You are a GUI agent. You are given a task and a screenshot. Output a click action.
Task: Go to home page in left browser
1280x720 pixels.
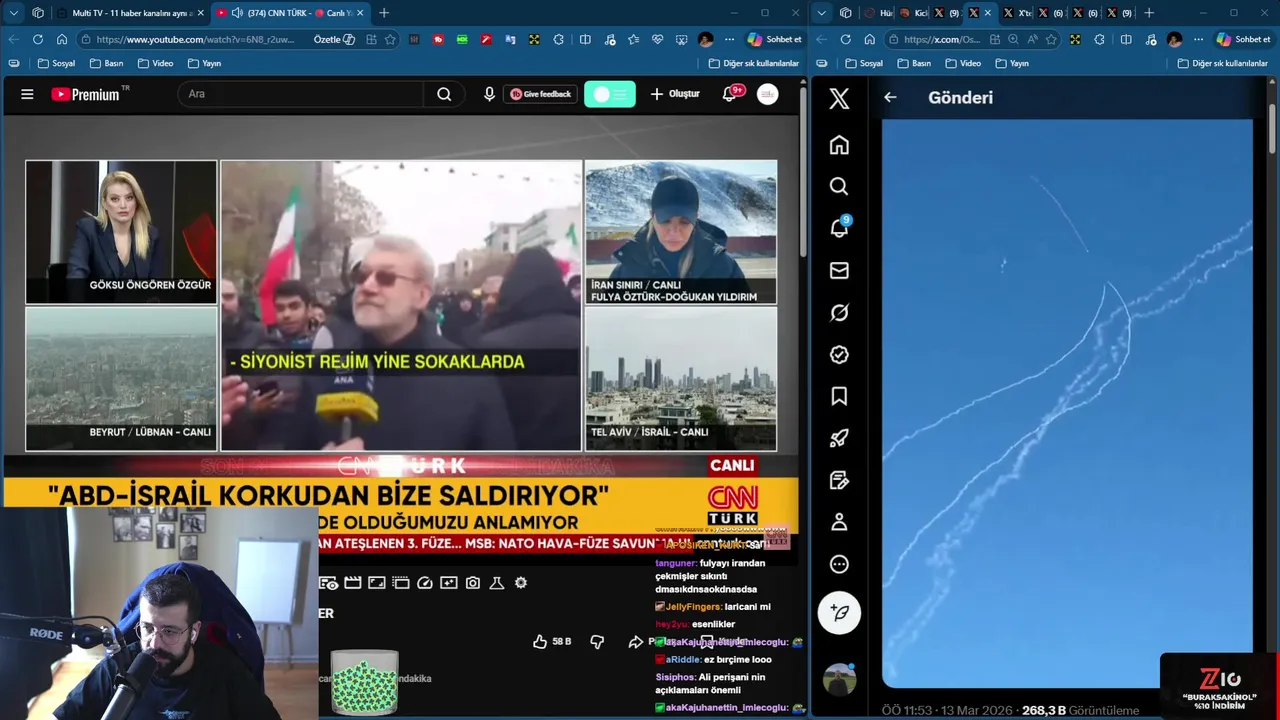(x=62, y=39)
